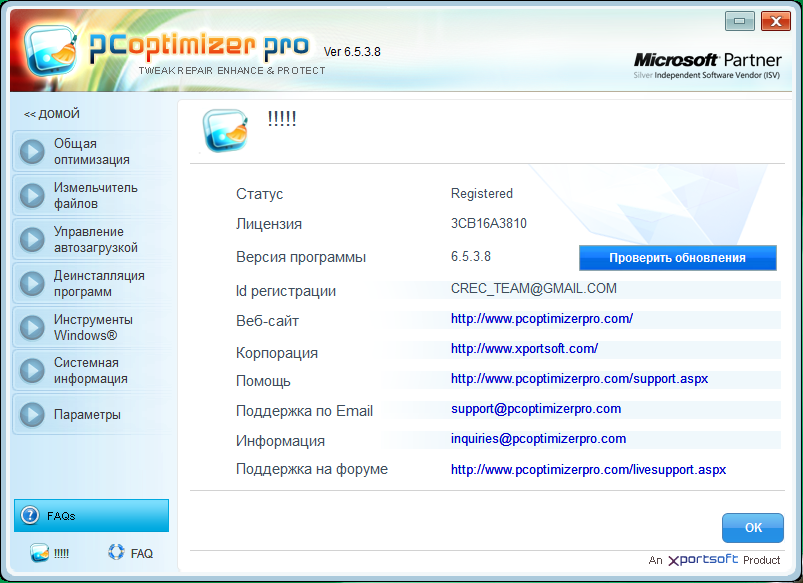Viewport: 803px width, 583px height.
Task: Open the Общая оптимизация menu item
Action: (90, 152)
